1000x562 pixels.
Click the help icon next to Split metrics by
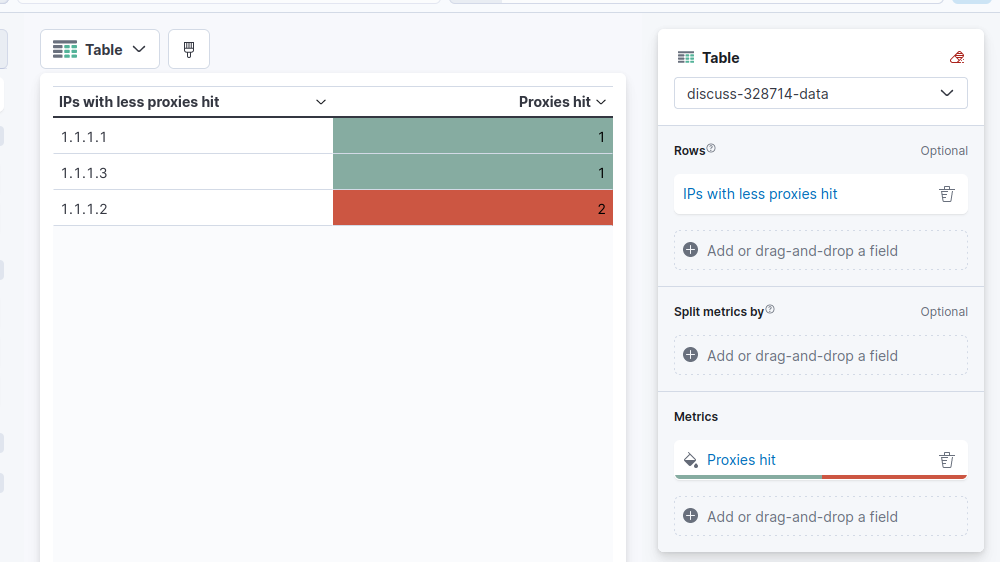coord(770,310)
